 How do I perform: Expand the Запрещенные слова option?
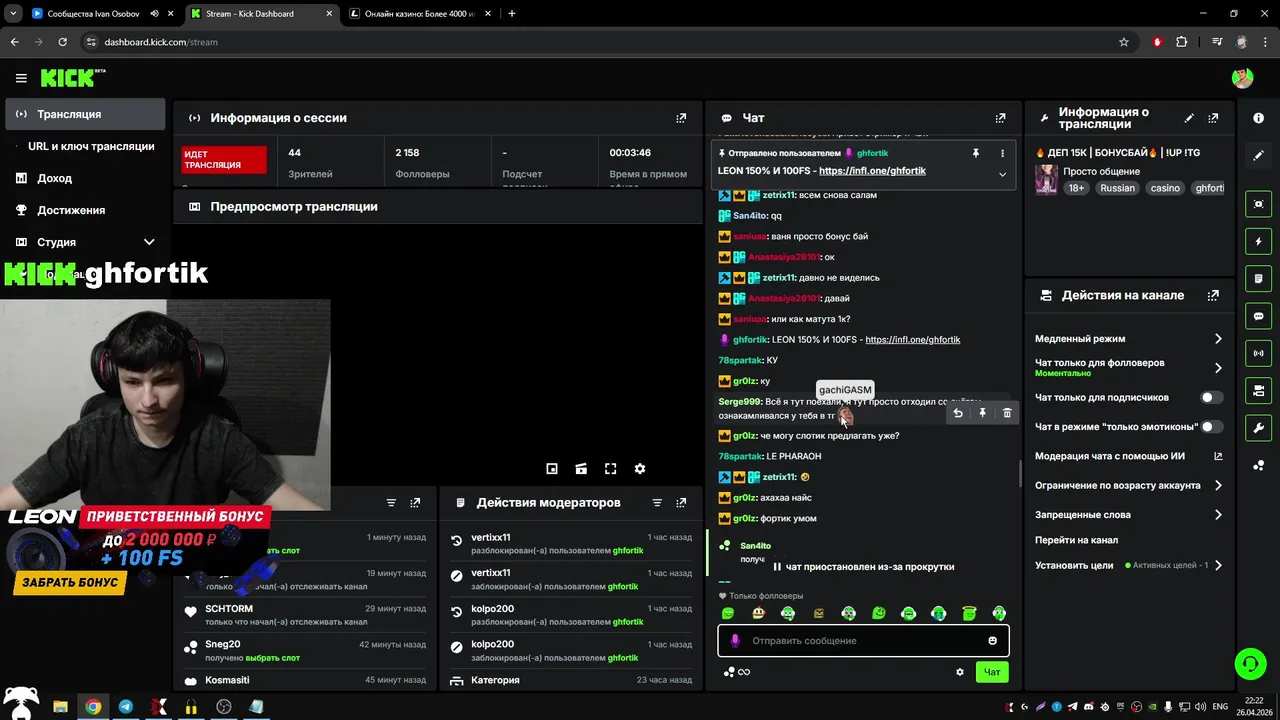click(1128, 515)
